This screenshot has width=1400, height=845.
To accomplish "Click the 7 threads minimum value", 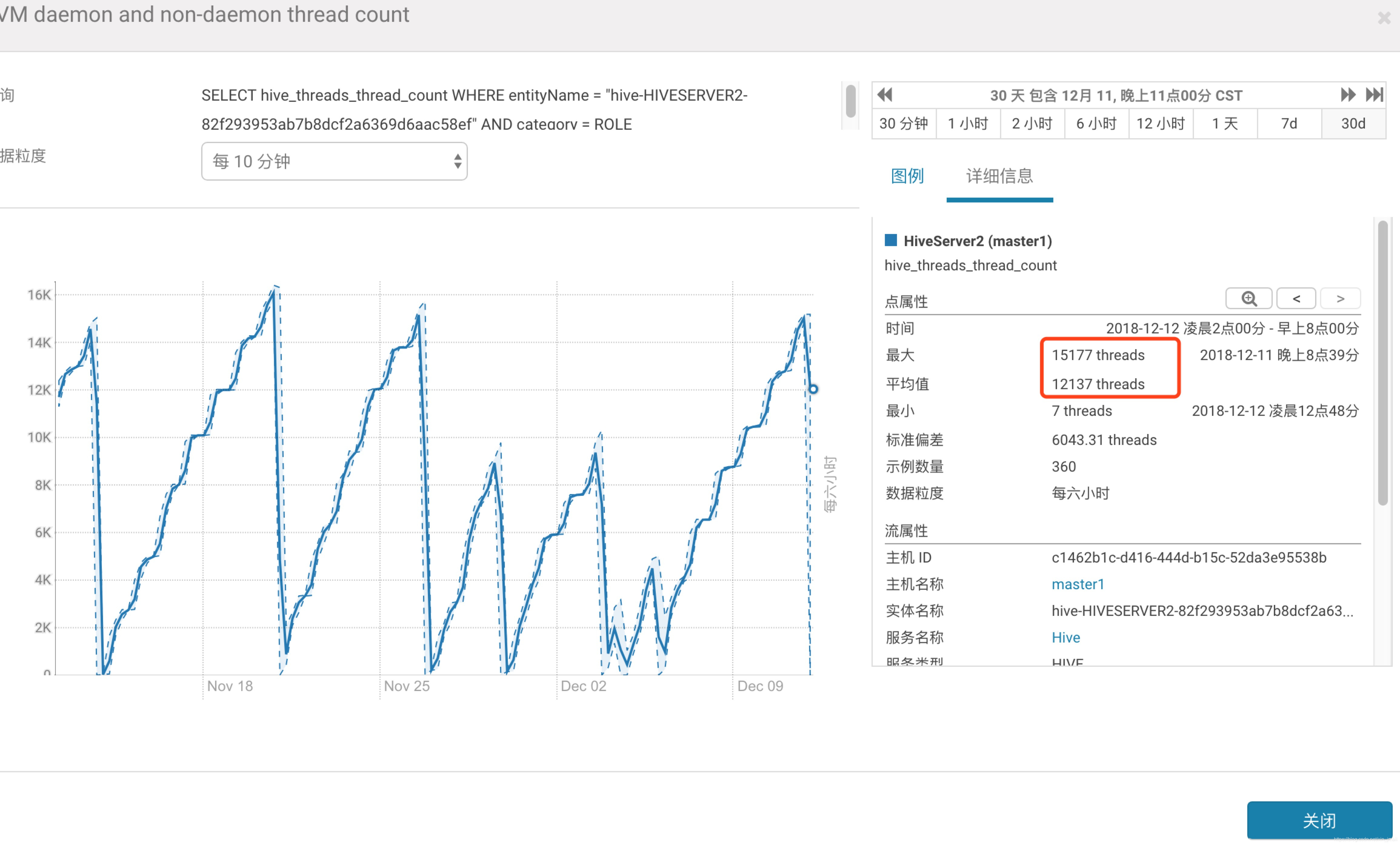I will point(1081,410).
